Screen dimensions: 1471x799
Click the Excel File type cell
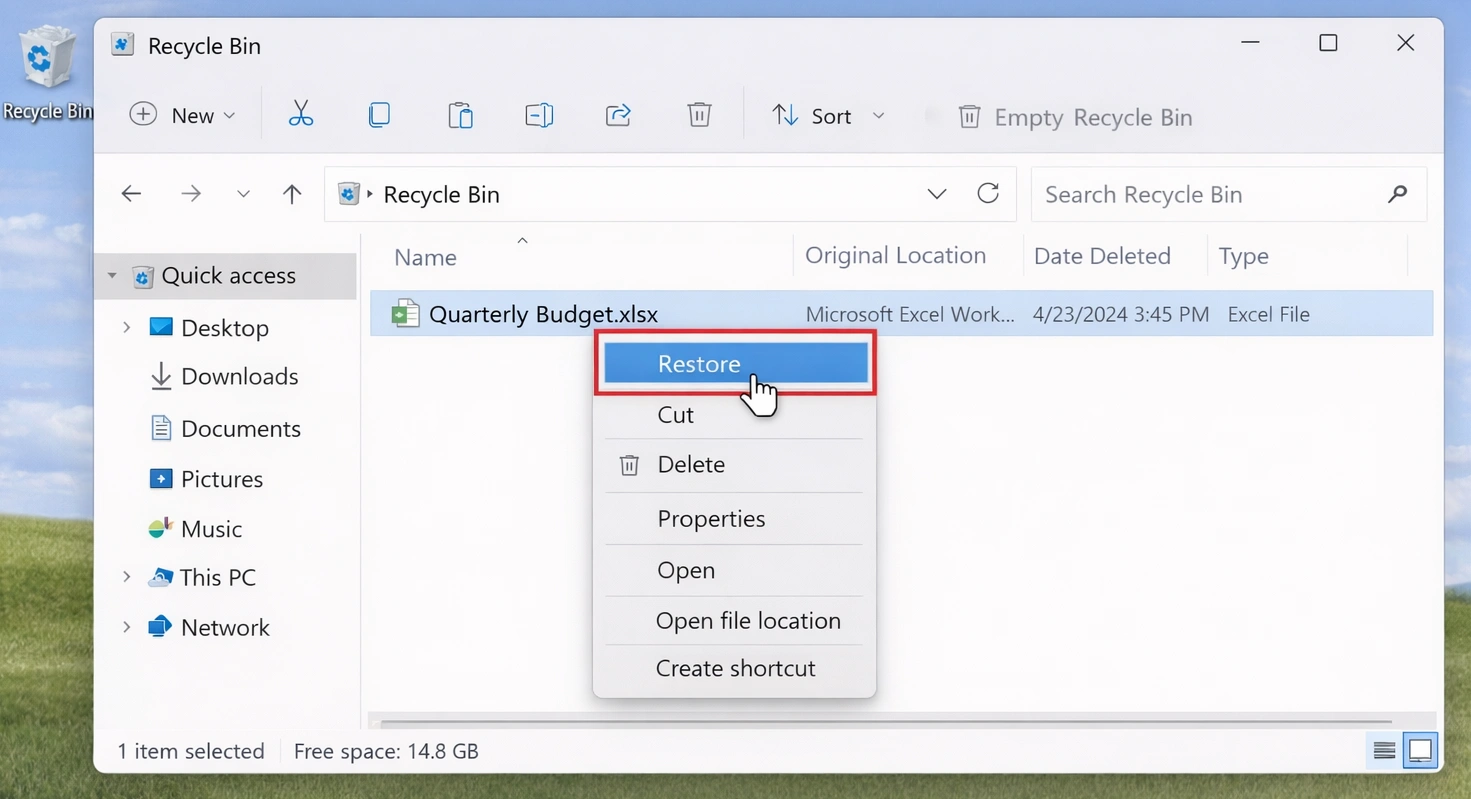pos(1268,314)
